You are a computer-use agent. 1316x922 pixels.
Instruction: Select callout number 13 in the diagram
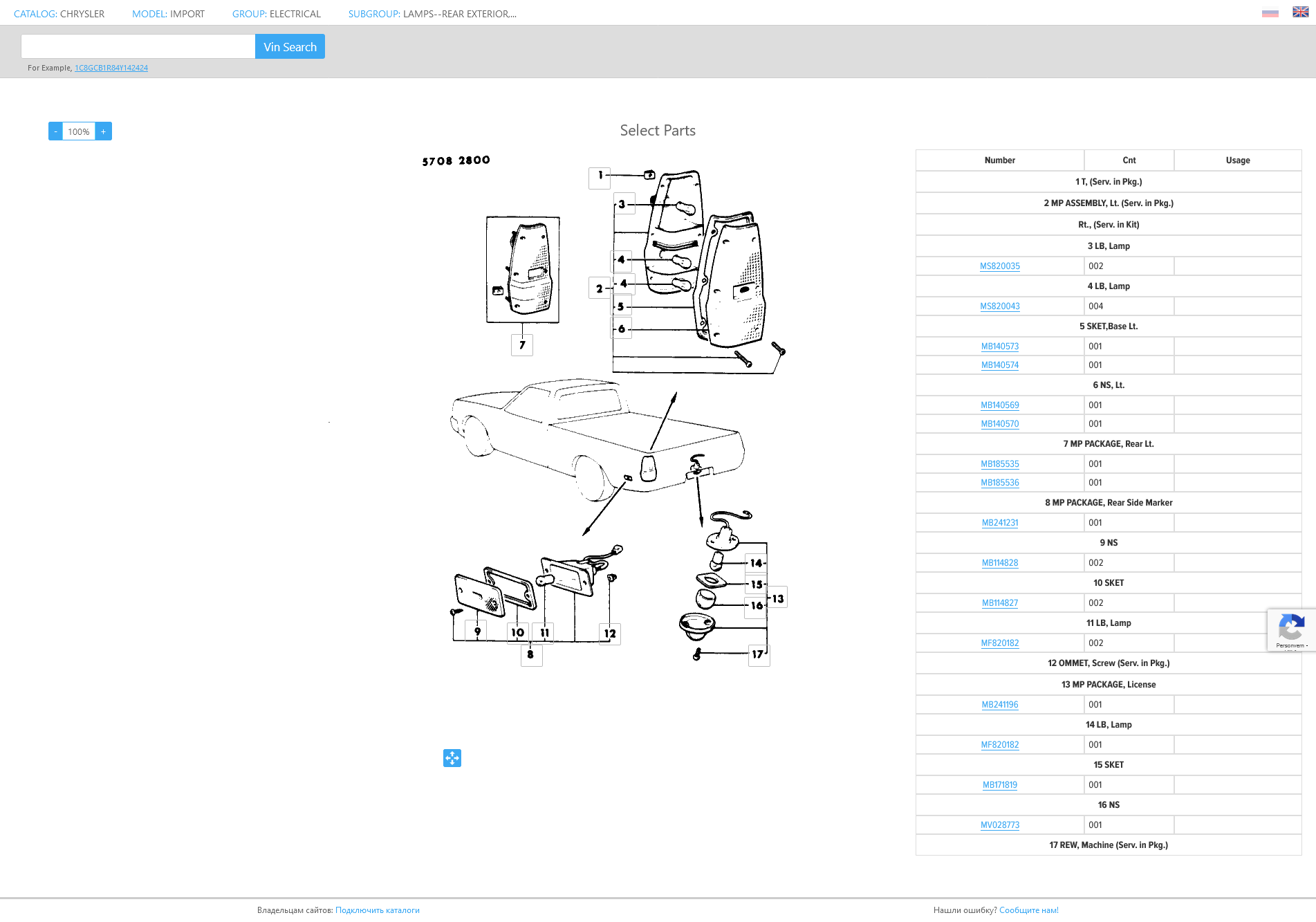click(778, 598)
